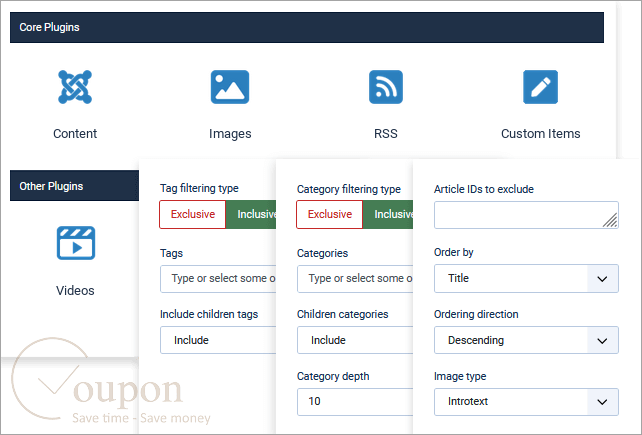Click the Core Plugins header bar

(x=307, y=27)
